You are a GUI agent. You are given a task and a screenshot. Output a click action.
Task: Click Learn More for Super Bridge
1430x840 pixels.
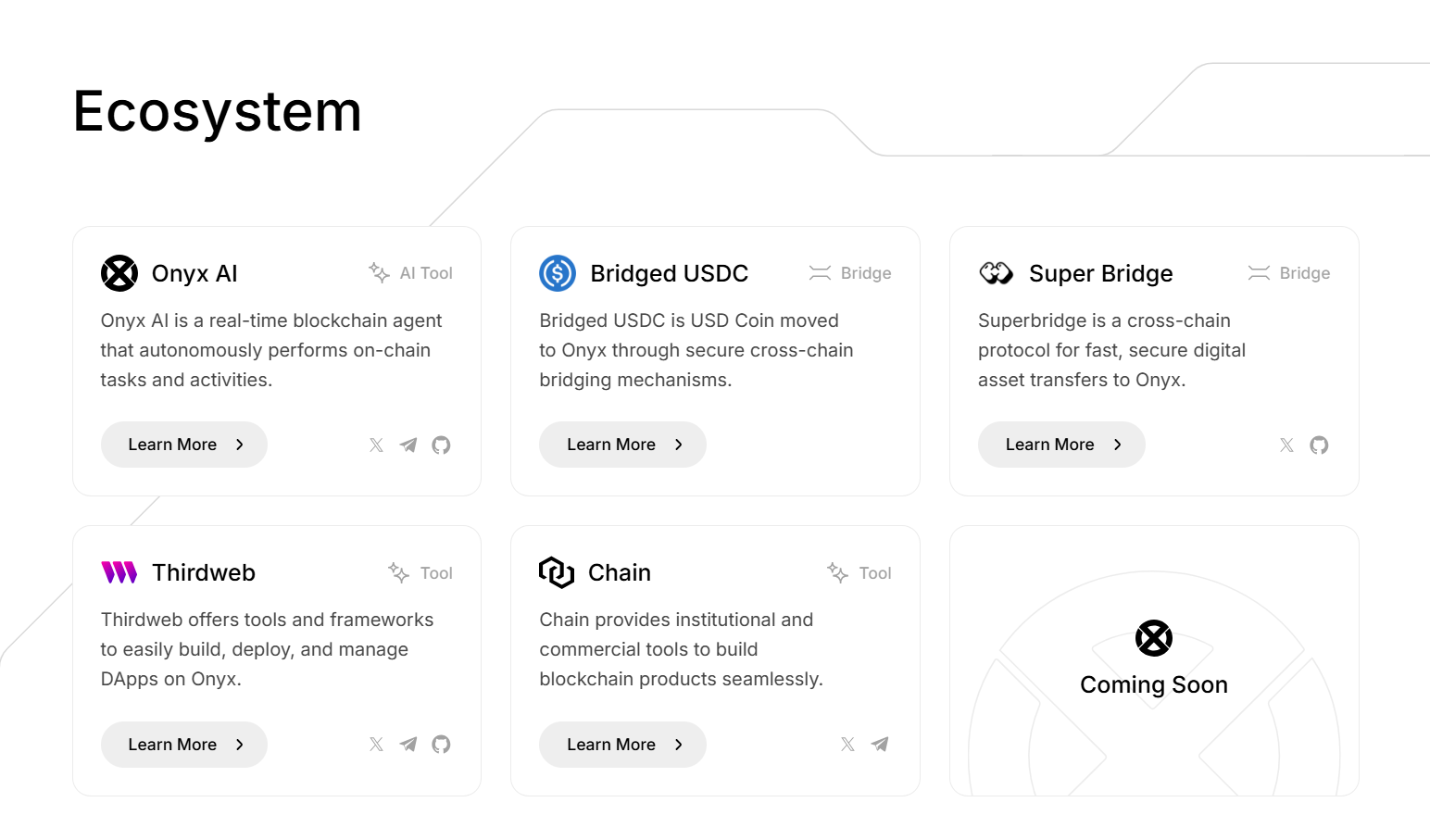coord(1061,445)
